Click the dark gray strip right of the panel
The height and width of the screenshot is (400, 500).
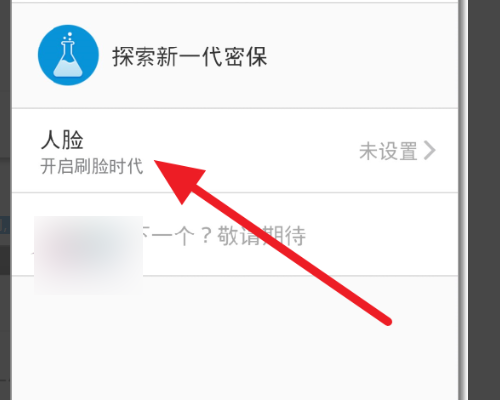click(484, 200)
